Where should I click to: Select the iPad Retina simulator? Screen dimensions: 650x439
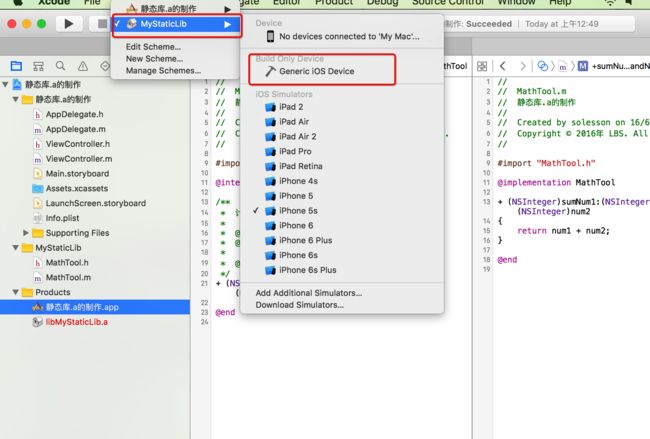pos(301,166)
